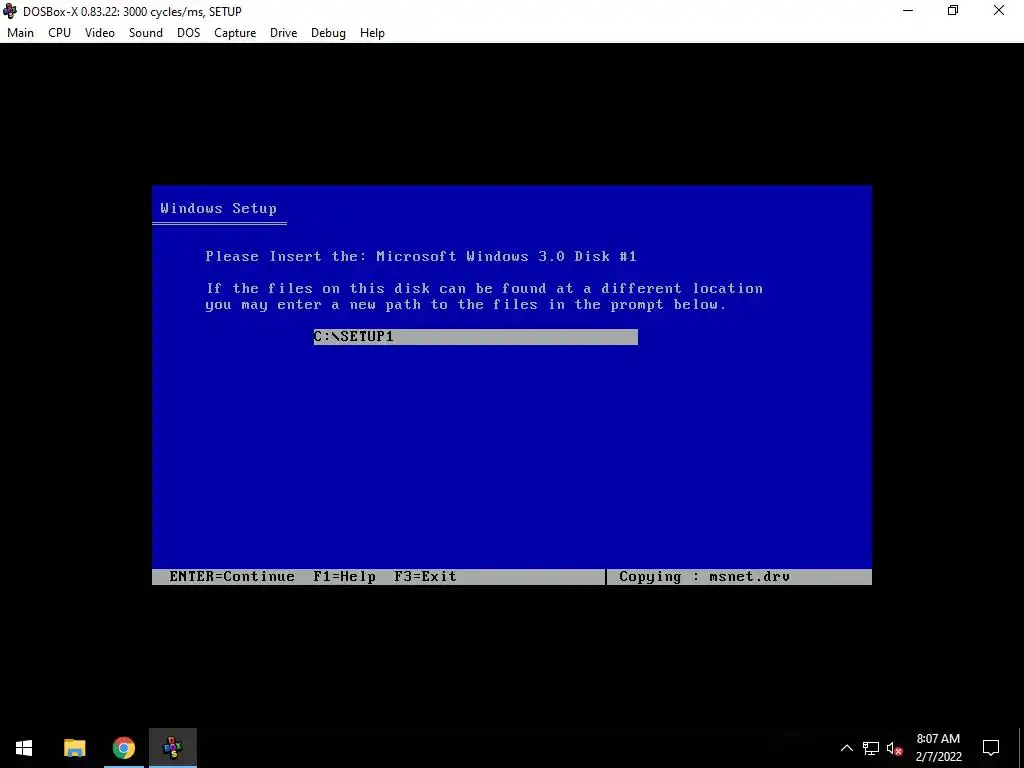
Task: Click the C:\SETUP1 path input field
Action: (x=475, y=337)
